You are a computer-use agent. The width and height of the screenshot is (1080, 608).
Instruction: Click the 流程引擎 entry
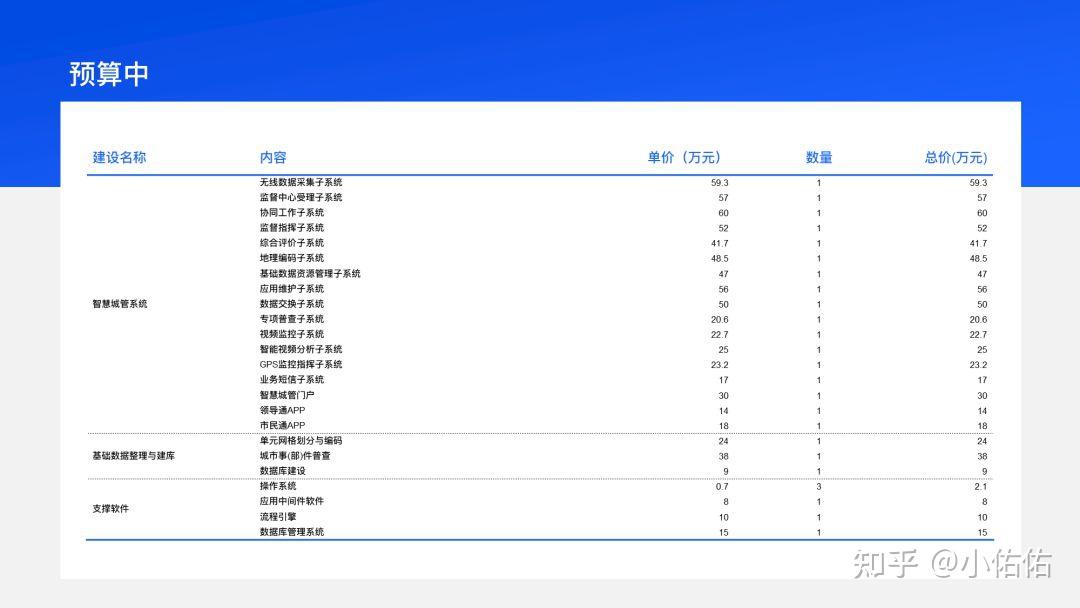278,517
